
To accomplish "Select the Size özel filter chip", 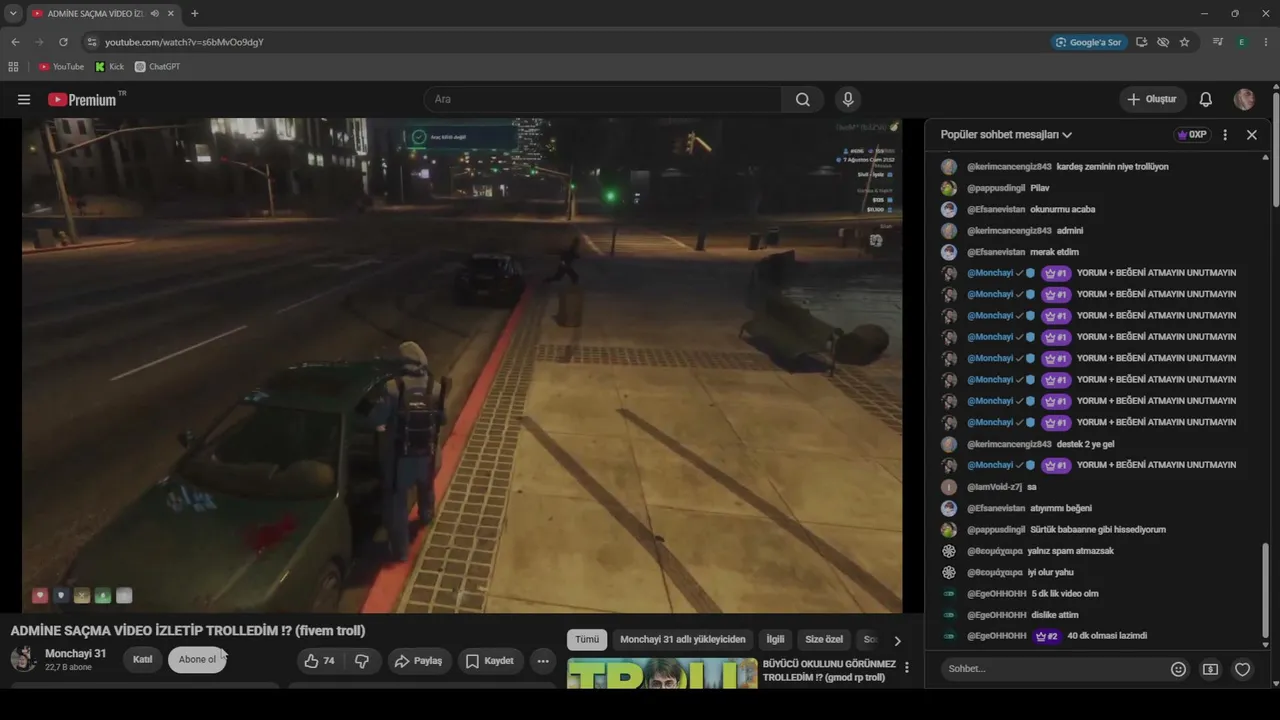I will pos(824,640).
